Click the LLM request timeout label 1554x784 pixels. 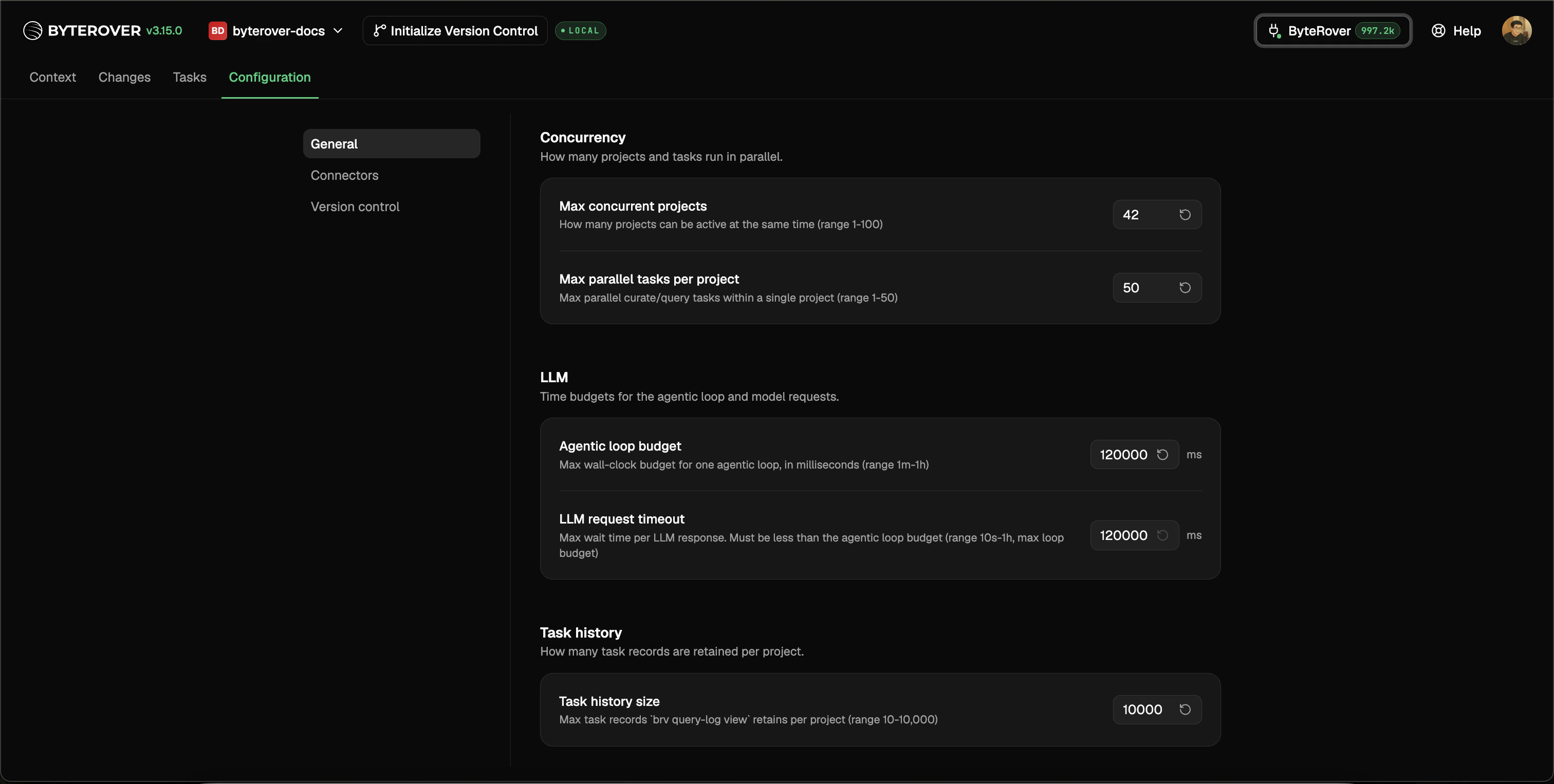click(621, 519)
